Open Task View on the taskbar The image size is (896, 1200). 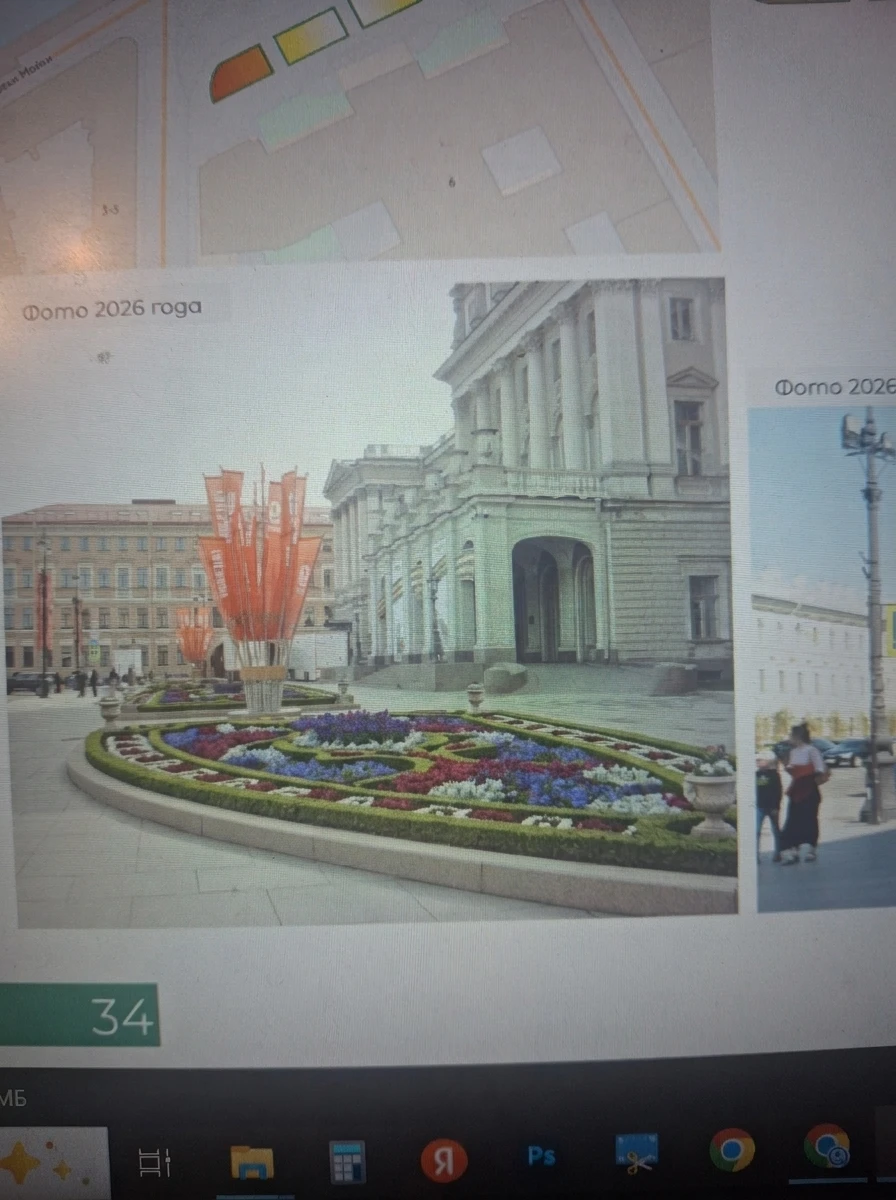[x=154, y=1163]
